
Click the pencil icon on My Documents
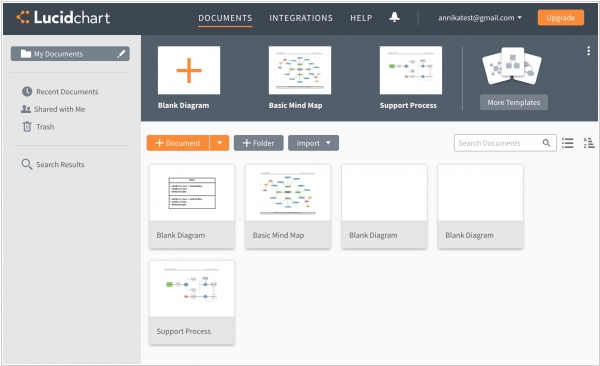click(121, 54)
